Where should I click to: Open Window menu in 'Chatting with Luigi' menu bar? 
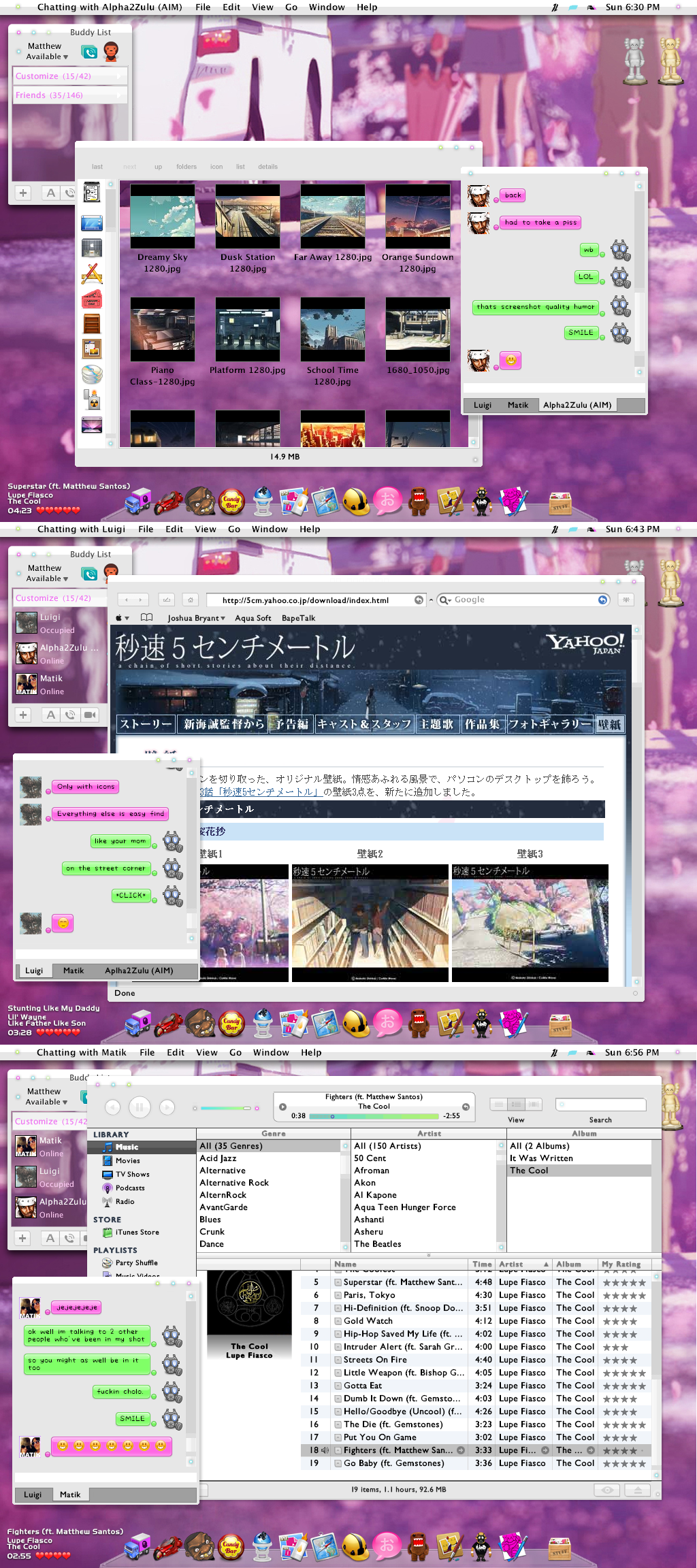click(270, 529)
